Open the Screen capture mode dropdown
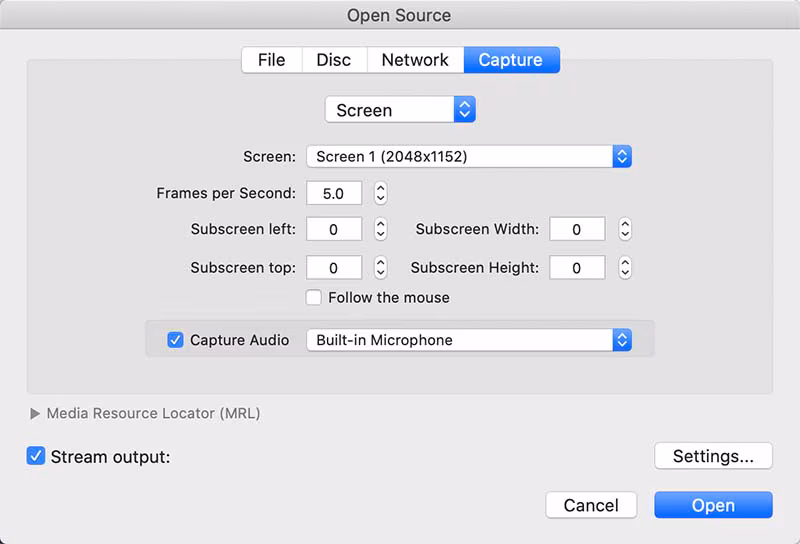The height and width of the screenshot is (544, 800). pyautogui.click(x=400, y=110)
